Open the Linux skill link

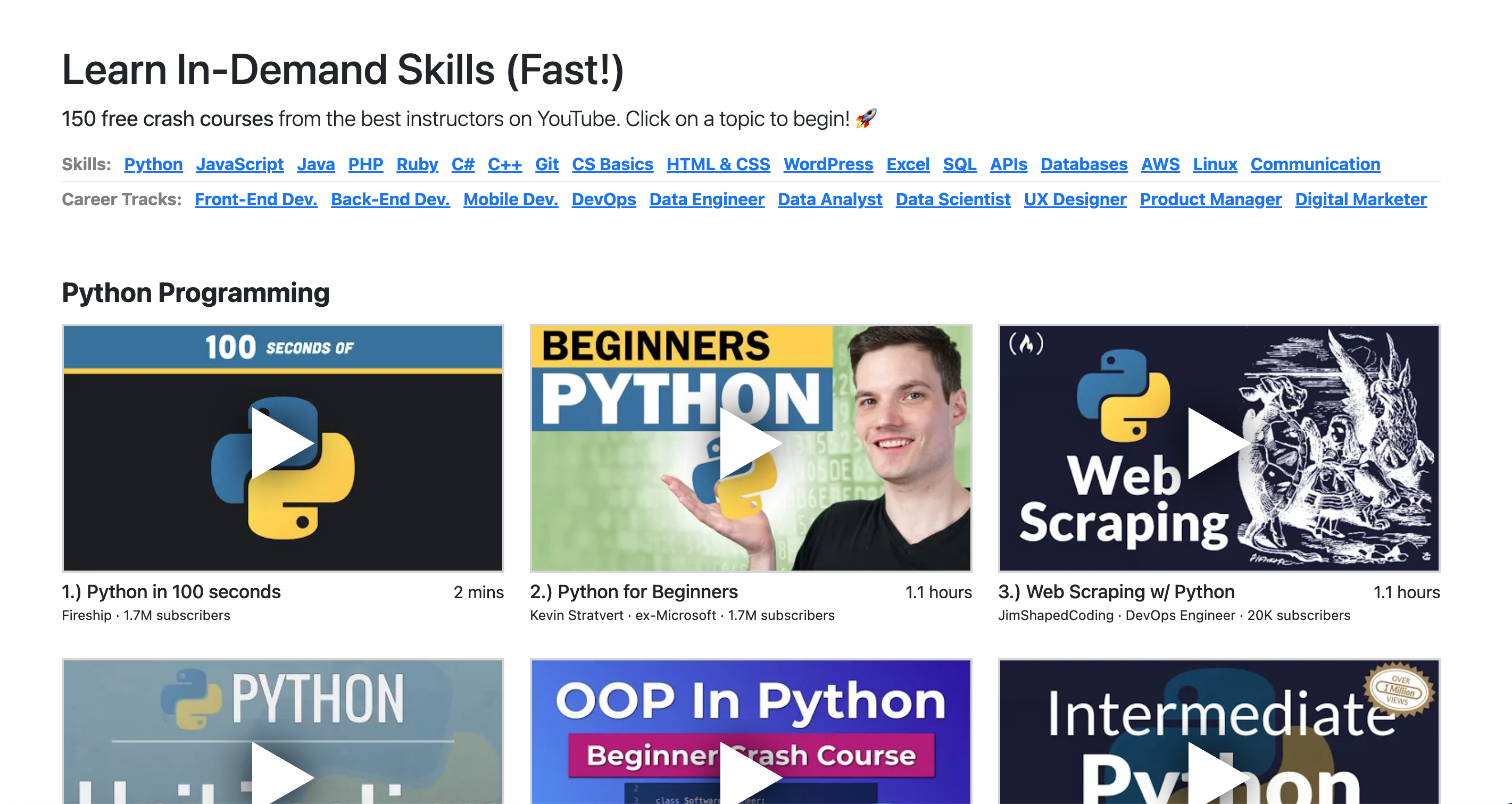pos(1215,164)
